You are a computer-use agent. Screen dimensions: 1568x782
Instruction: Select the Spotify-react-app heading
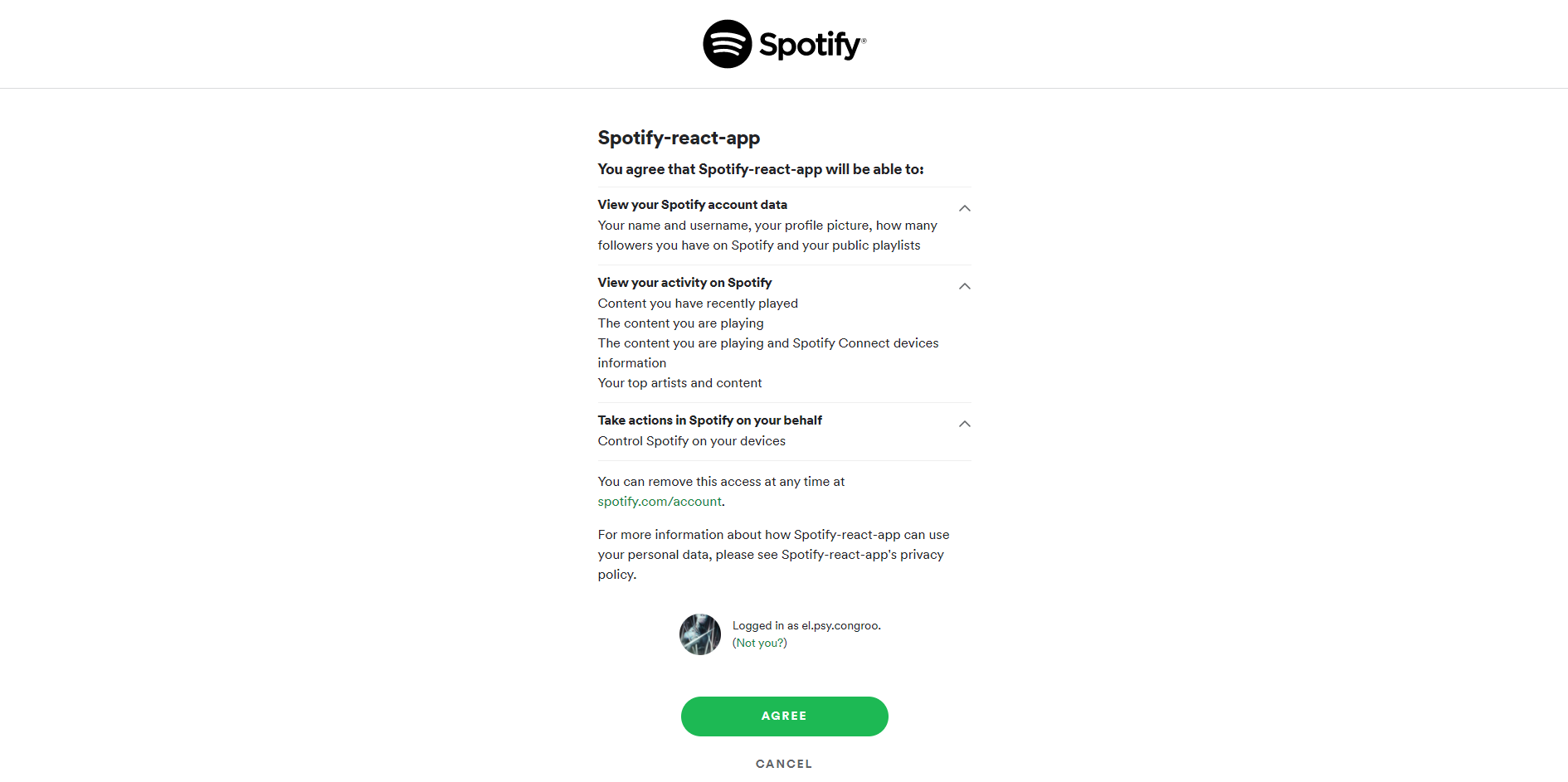(x=679, y=138)
